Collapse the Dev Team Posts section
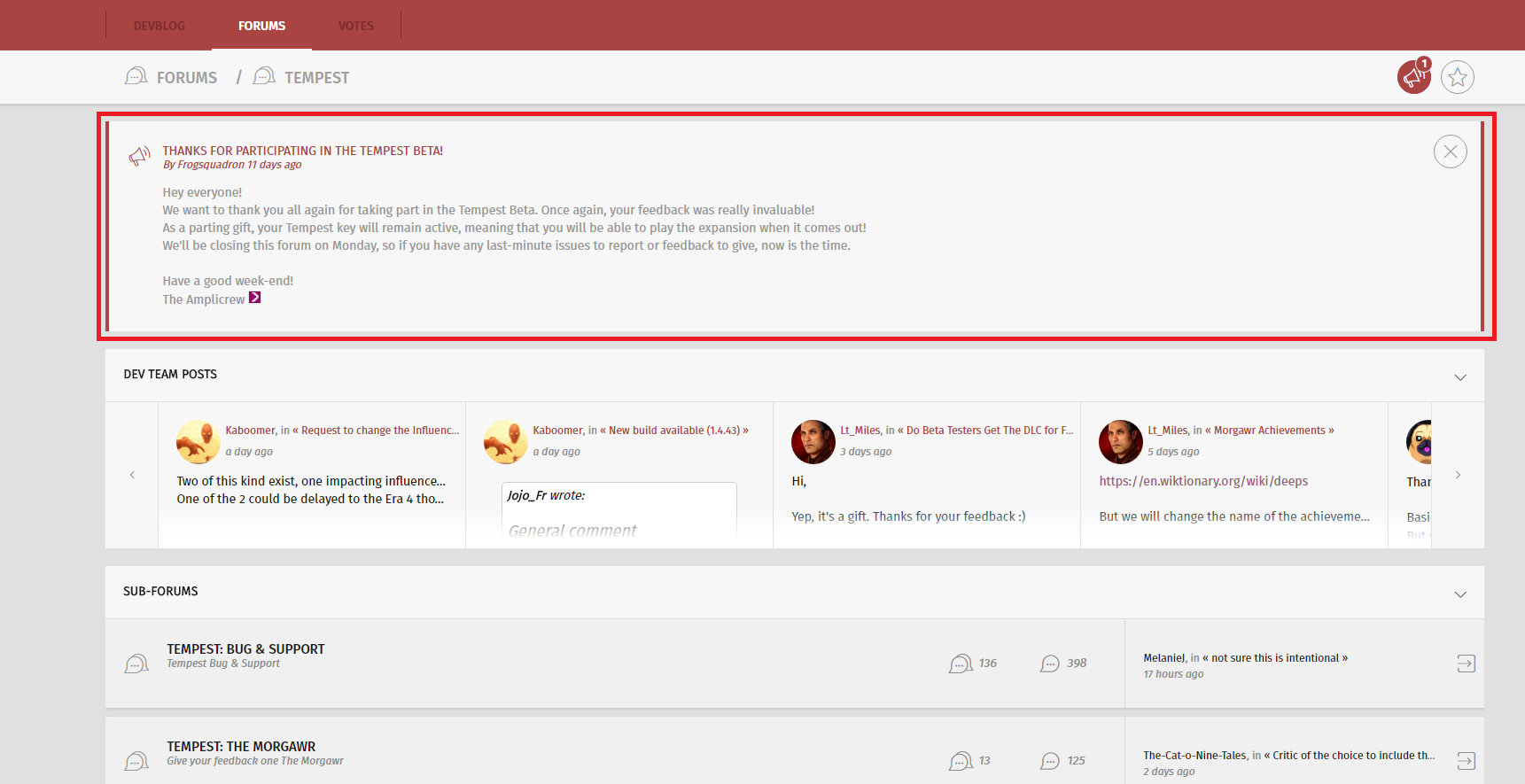The width and height of the screenshot is (1525, 784). click(1460, 377)
